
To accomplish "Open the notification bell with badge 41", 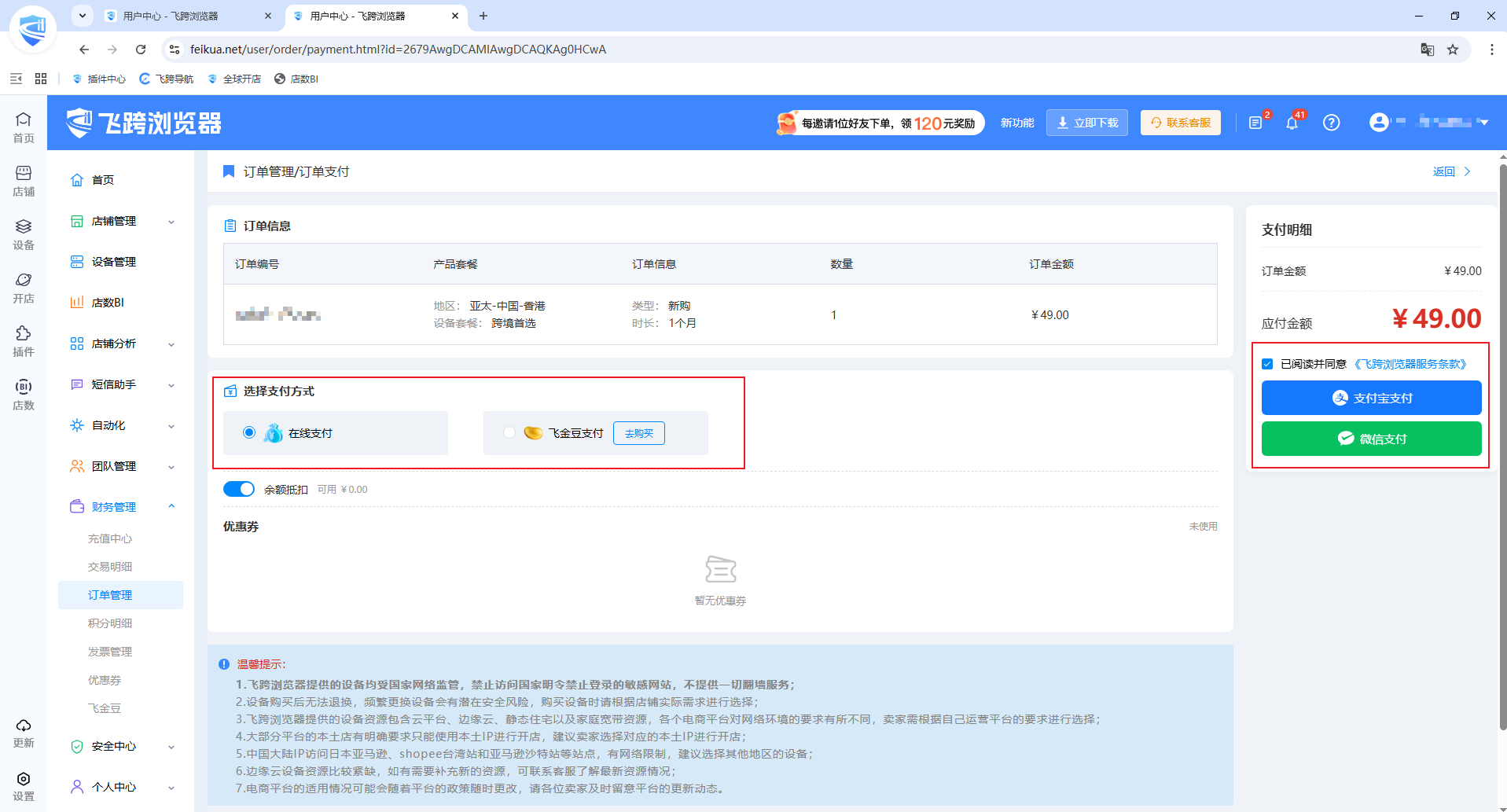I will [x=1292, y=123].
